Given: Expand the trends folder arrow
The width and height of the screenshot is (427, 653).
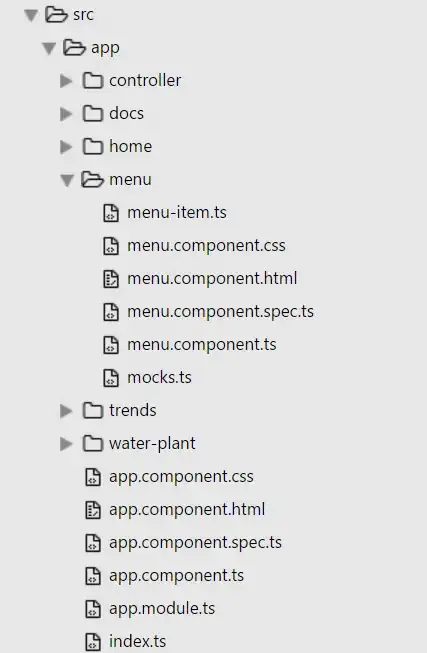Looking at the screenshot, I should click(x=66, y=411).
